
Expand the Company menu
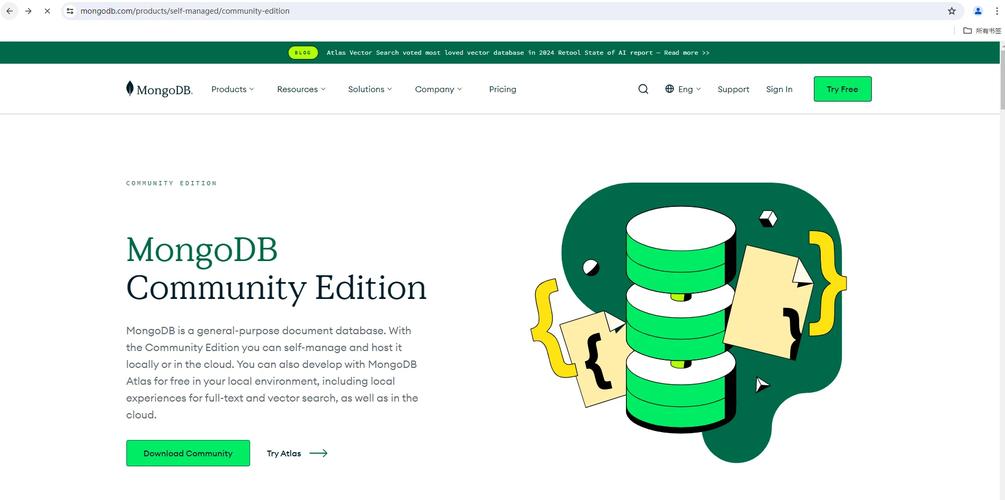click(438, 89)
